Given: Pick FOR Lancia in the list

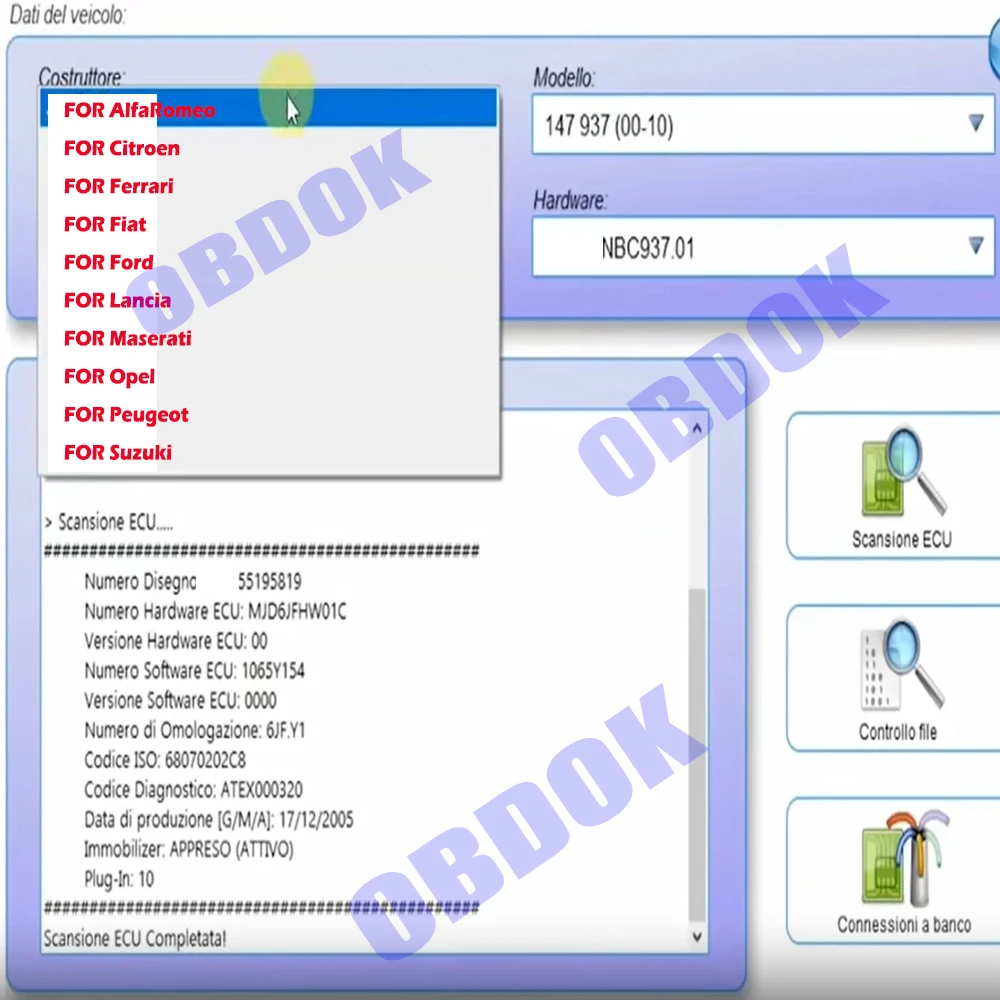Looking at the screenshot, I should 268,300.
